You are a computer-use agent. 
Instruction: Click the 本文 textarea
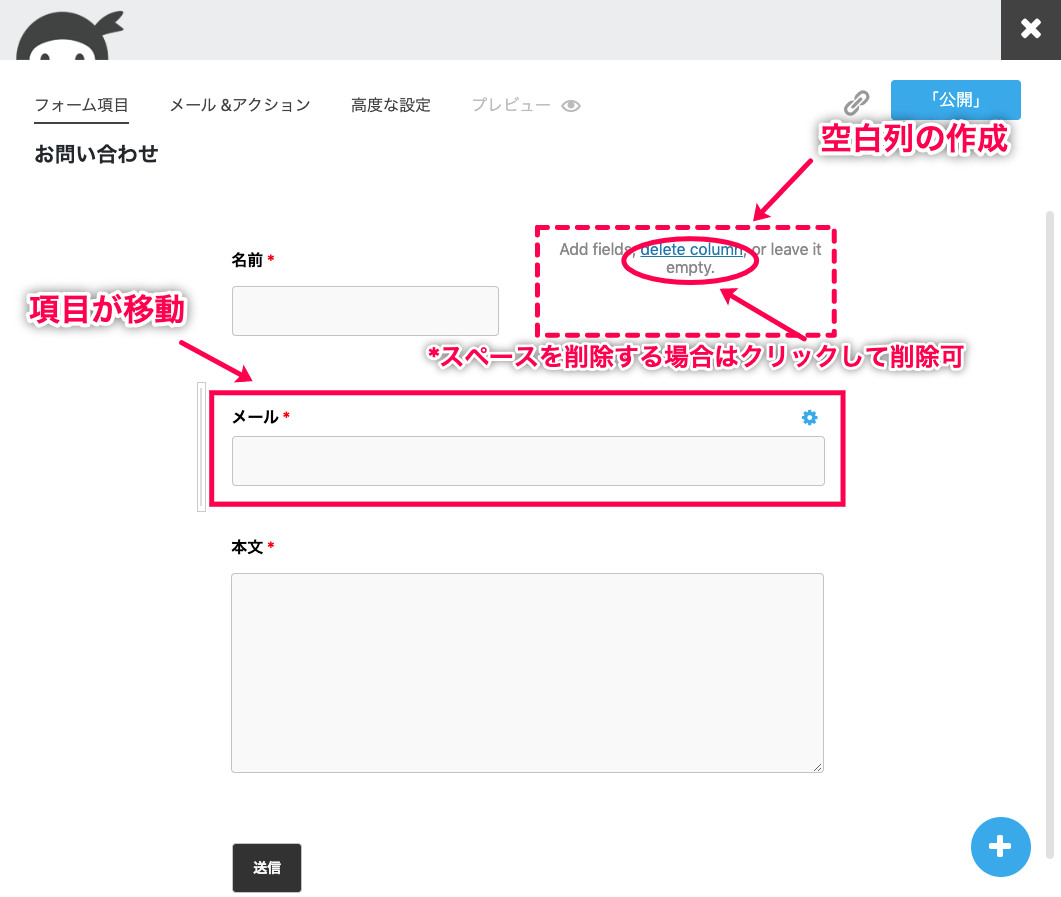527,673
